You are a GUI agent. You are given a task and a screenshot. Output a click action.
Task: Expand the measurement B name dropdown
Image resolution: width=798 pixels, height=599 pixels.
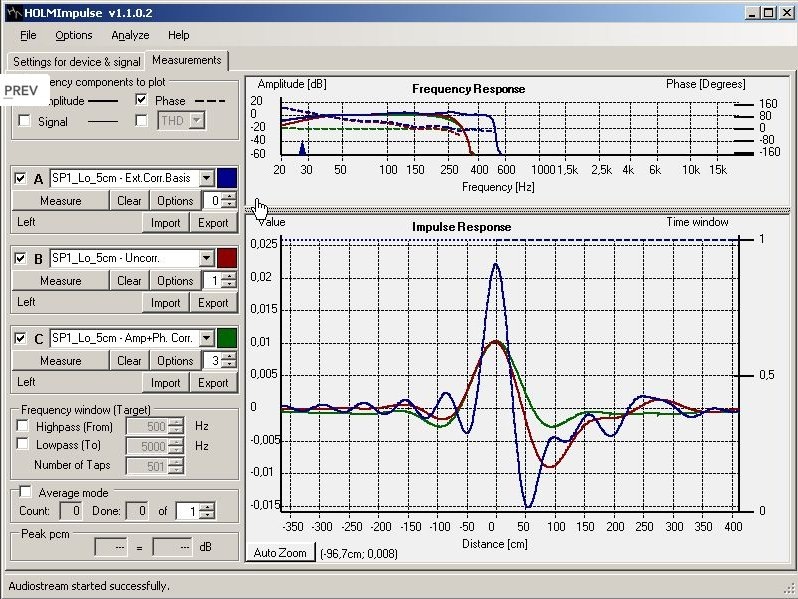coord(206,258)
